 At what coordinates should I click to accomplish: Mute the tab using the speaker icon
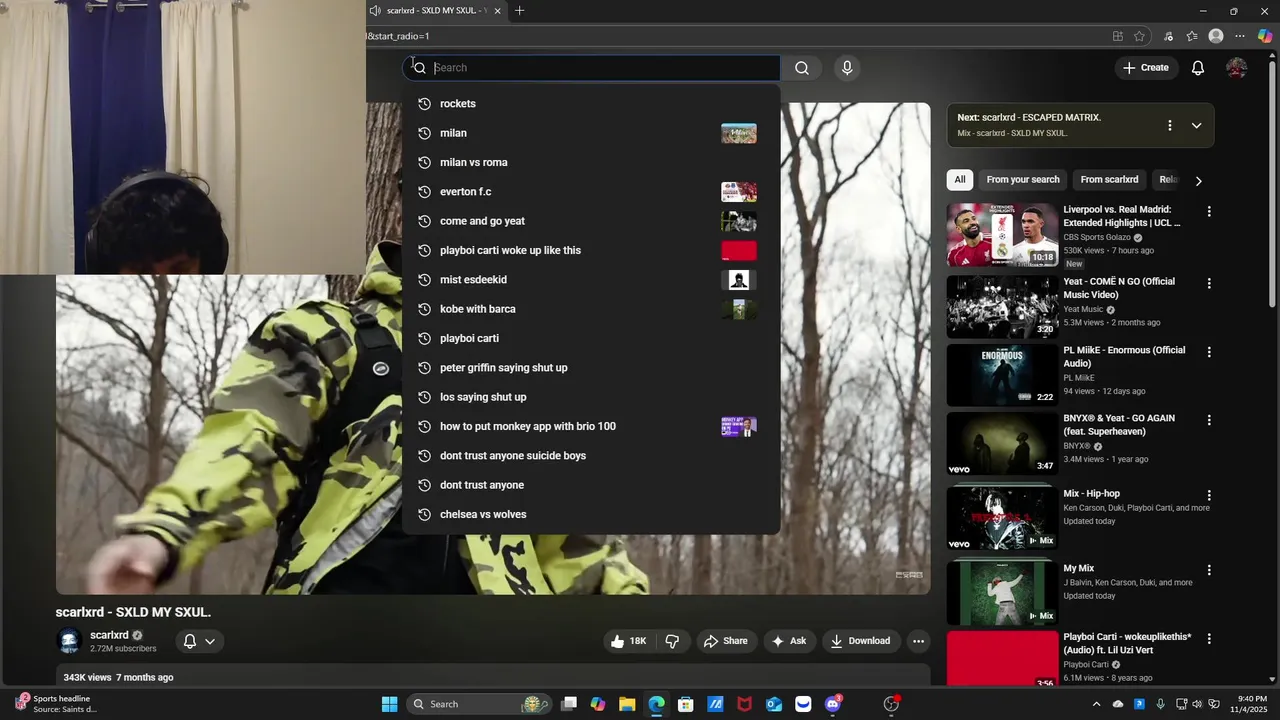coord(374,11)
